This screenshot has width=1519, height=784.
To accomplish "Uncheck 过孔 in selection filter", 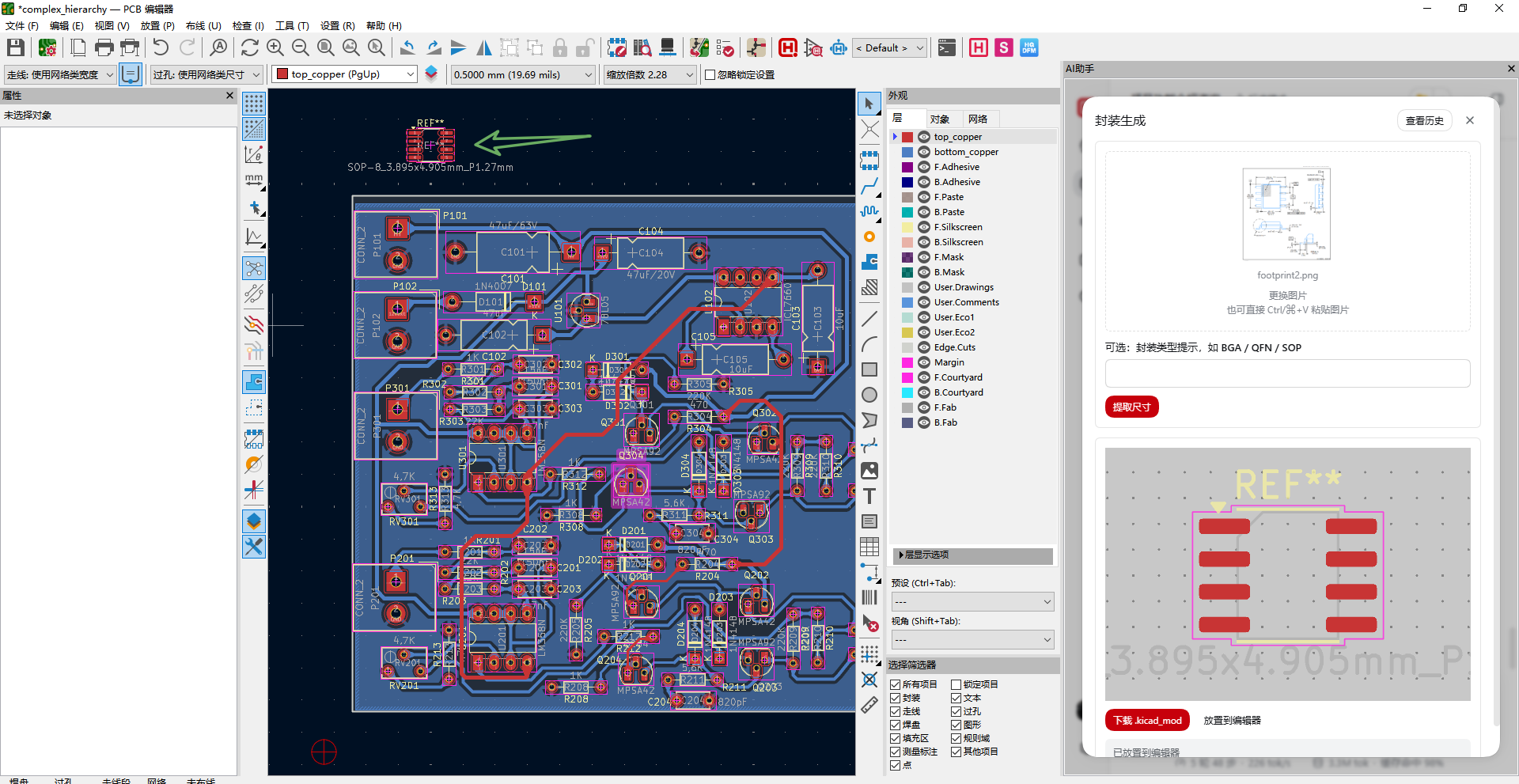I will click(x=956, y=711).
